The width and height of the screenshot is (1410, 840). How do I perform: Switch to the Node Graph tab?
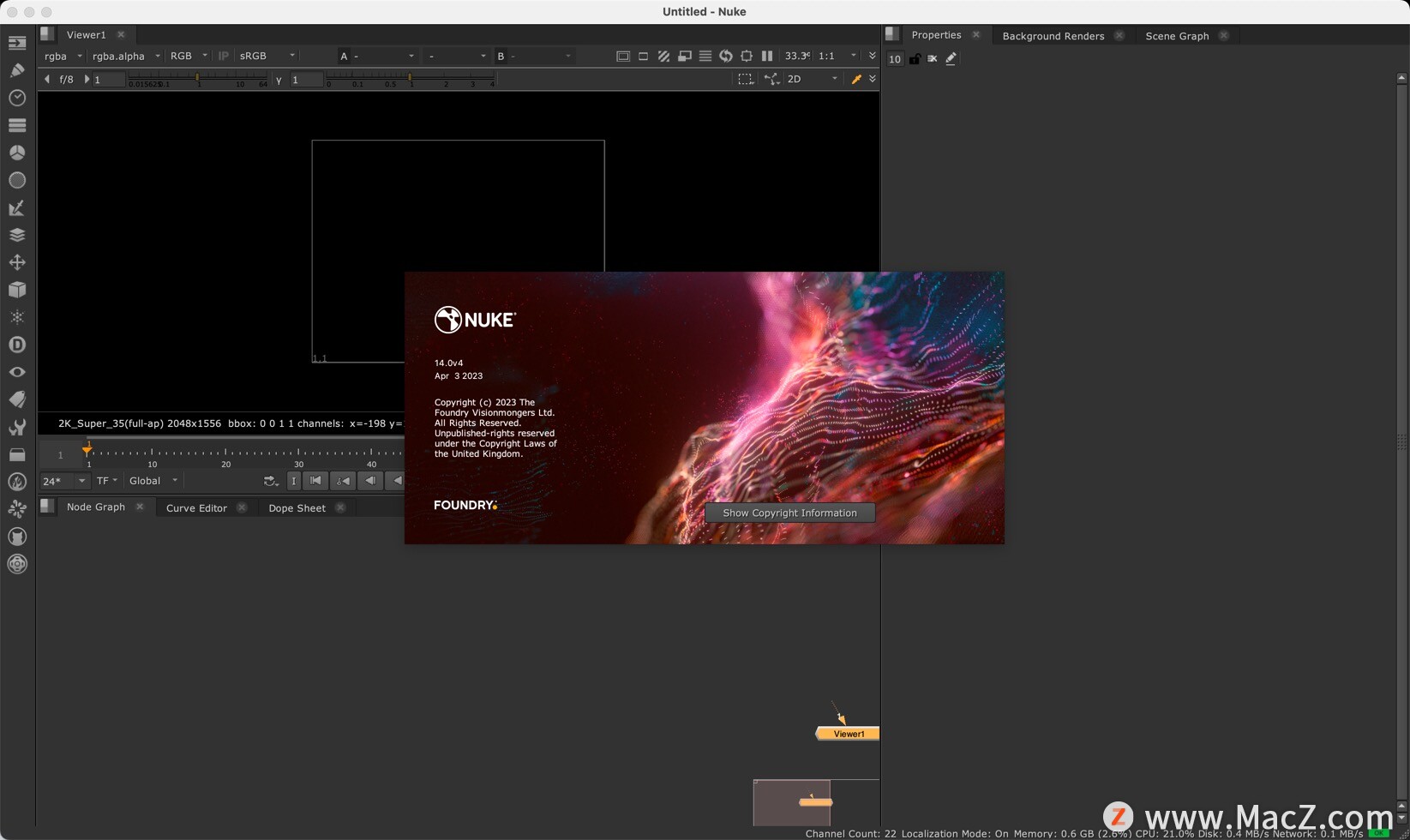(x=96, y=507)
